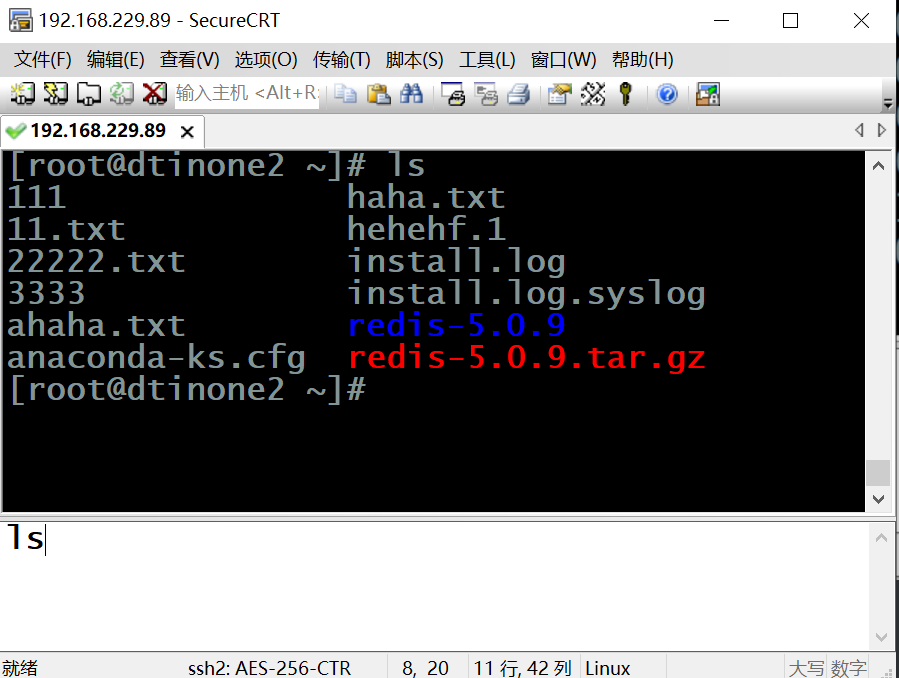The width and height of the screenshot is (899, 678).
Task: Expand the toolbar overflow arrow at right
Action: (x=888, y=103)
